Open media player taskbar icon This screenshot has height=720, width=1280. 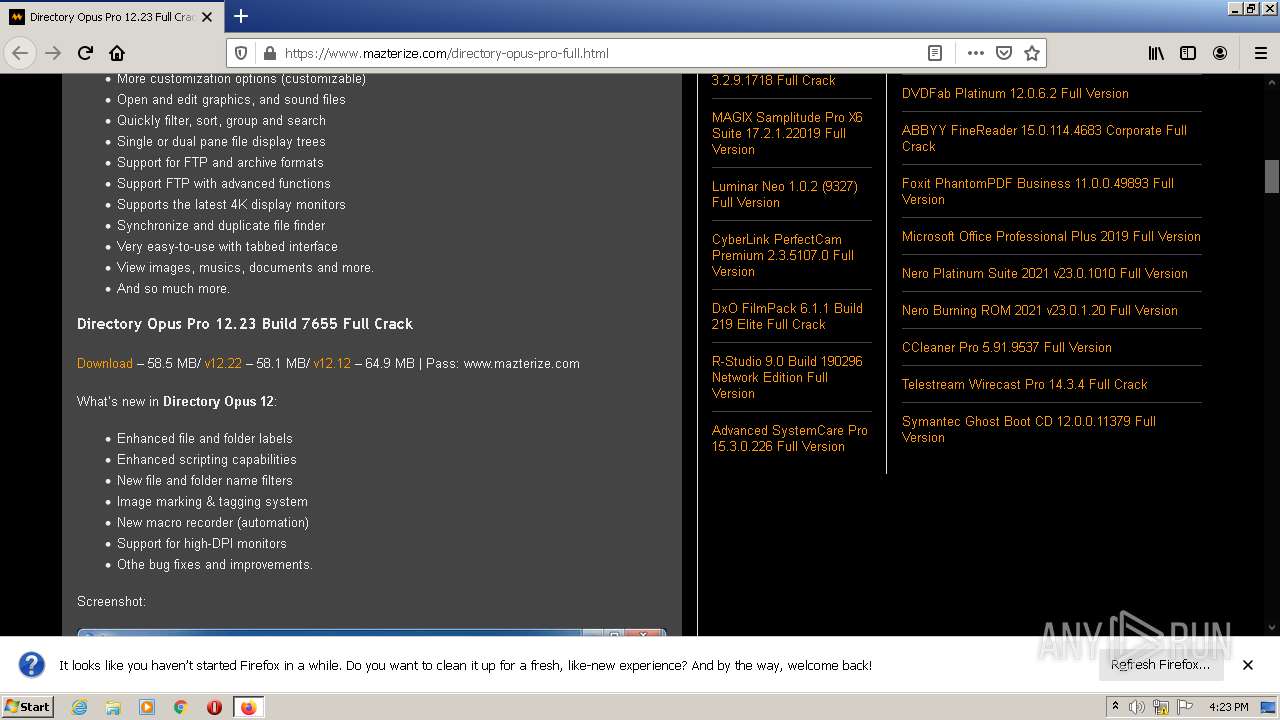point(147,707)
